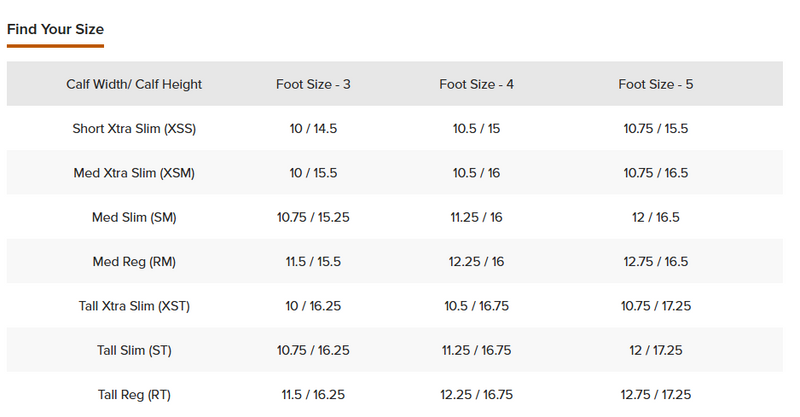Select the Short Xtra Slim (XSS) row label

pos(134,129)
